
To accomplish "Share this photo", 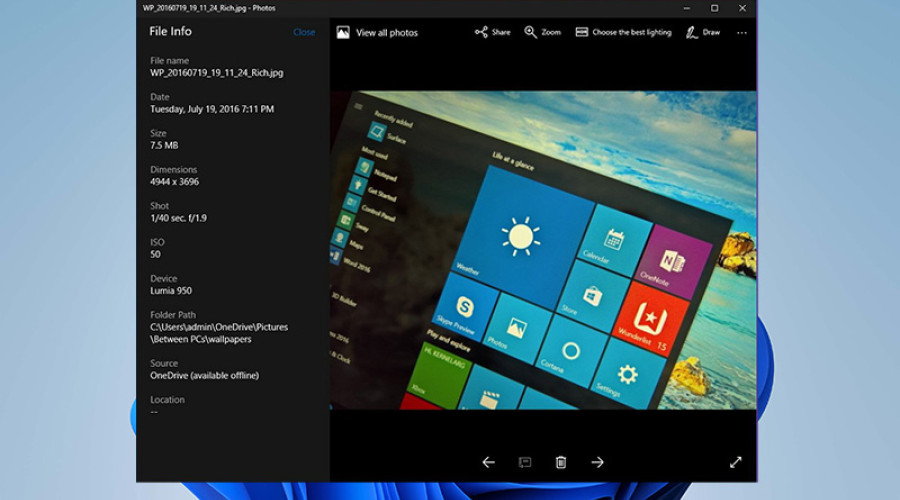I will (492, 32).
